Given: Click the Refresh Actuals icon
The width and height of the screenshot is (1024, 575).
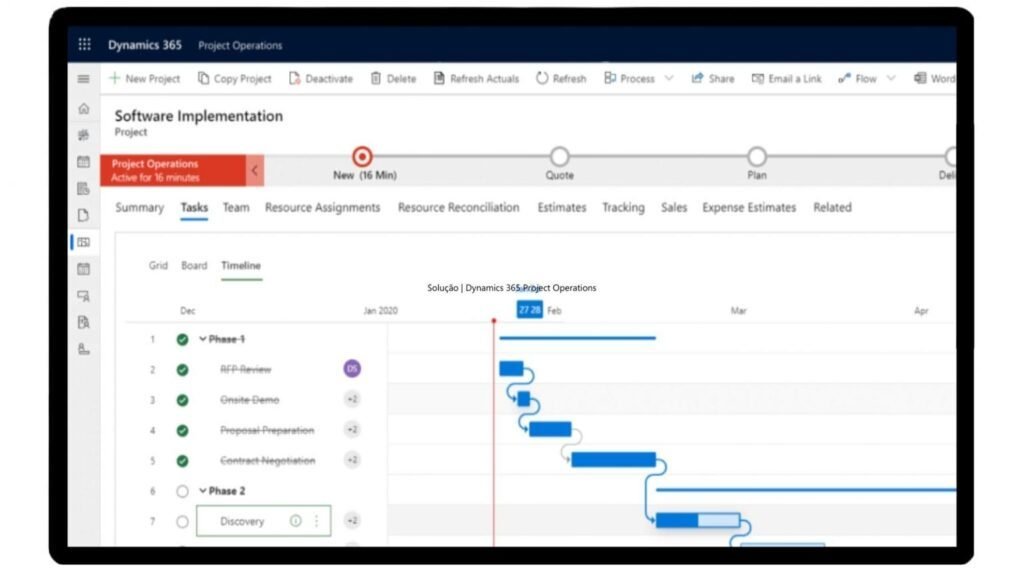Looking at the screenshot, I should pos(439,78).
